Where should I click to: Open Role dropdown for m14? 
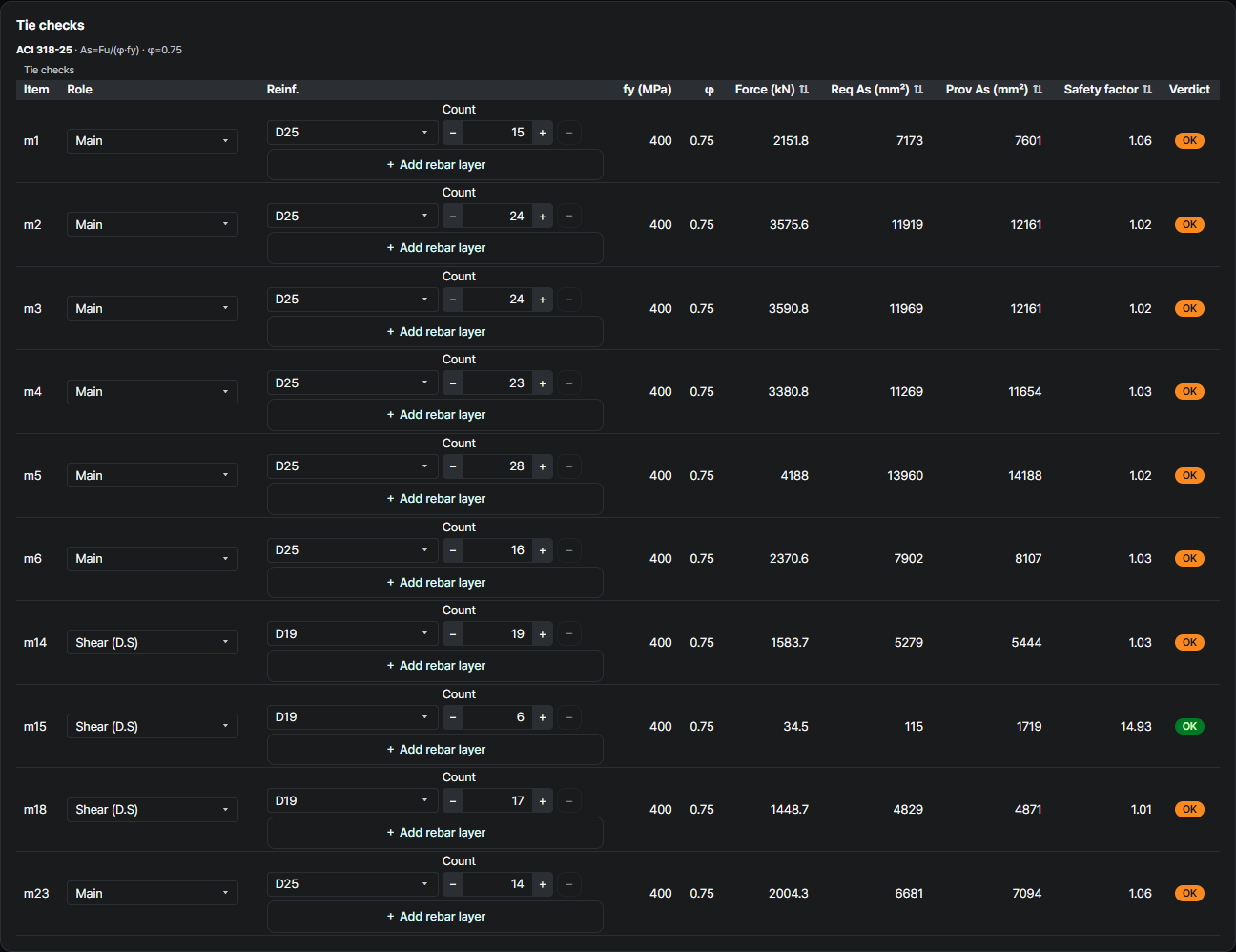(x=153, y=643)
